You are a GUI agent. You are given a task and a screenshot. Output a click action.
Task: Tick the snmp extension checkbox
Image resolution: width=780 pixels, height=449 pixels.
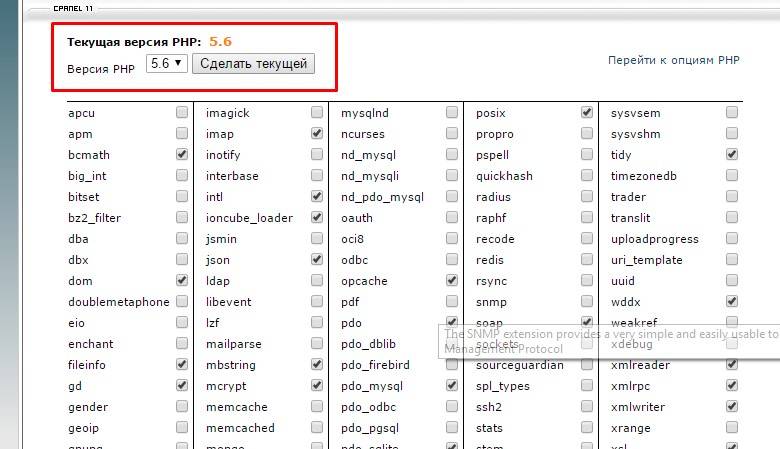587,301
